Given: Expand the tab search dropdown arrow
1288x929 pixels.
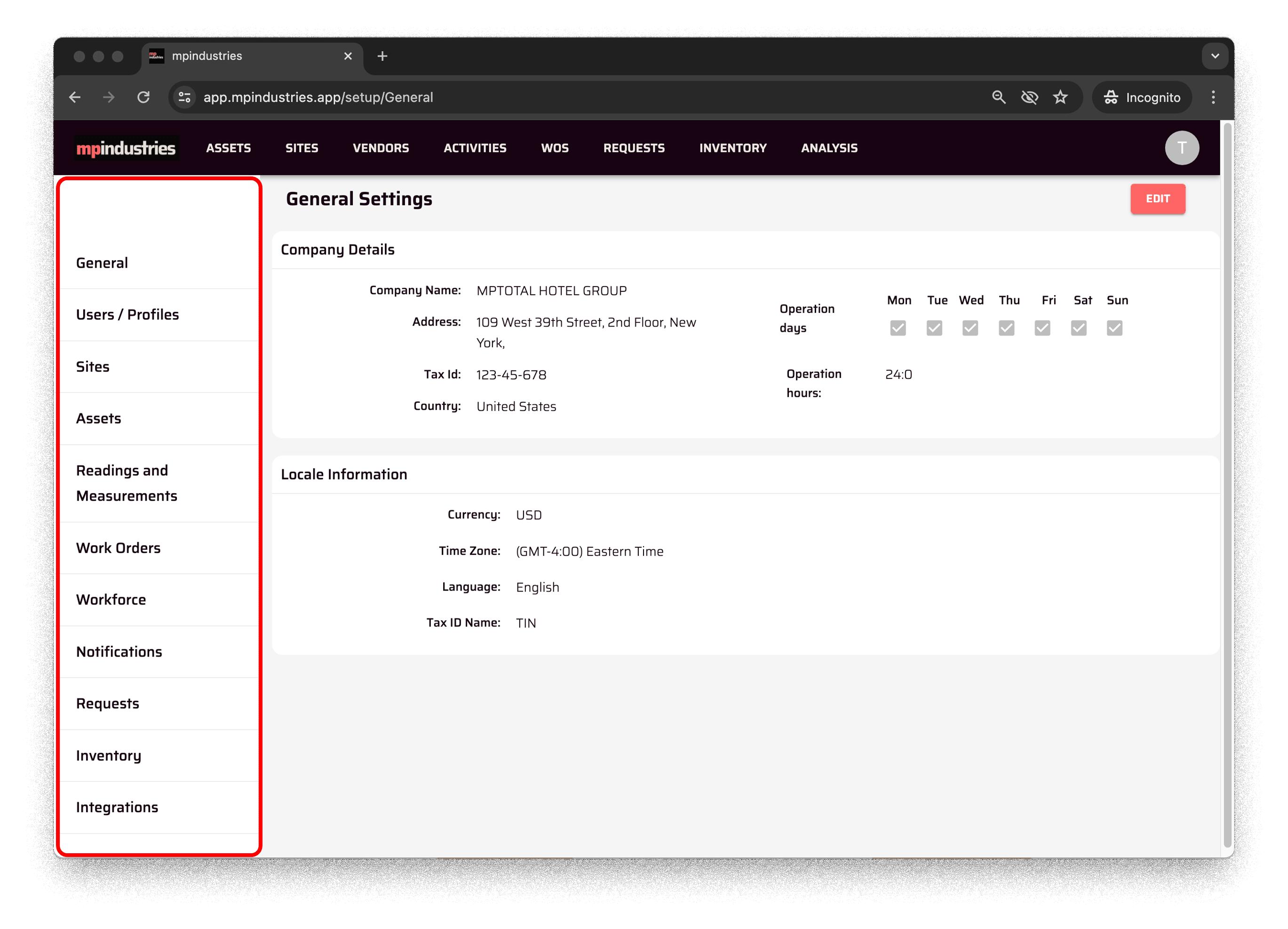Looking at the screenshot, I should pos(1215,56).
